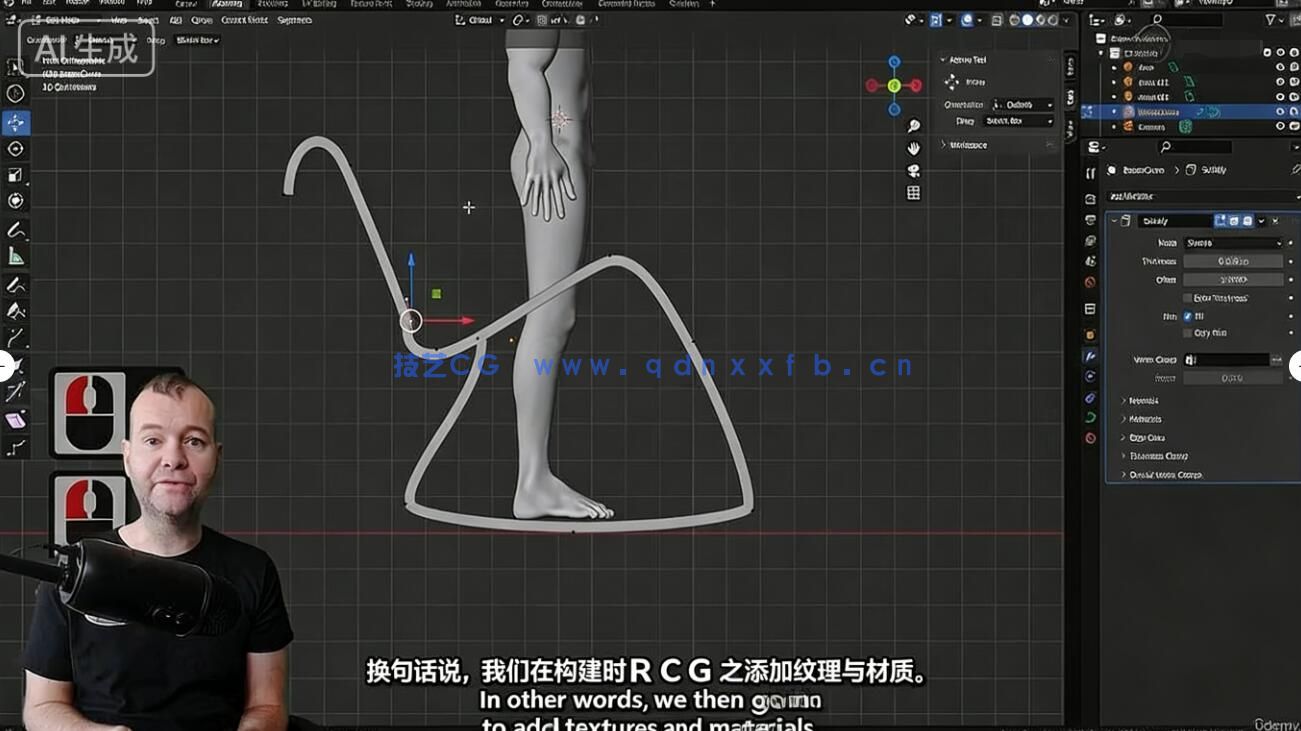Image resolution: width=1301 pixels, height=731 pixels.
Task: Open the Add menu in the viewport header
Action: tap(175, 20)
